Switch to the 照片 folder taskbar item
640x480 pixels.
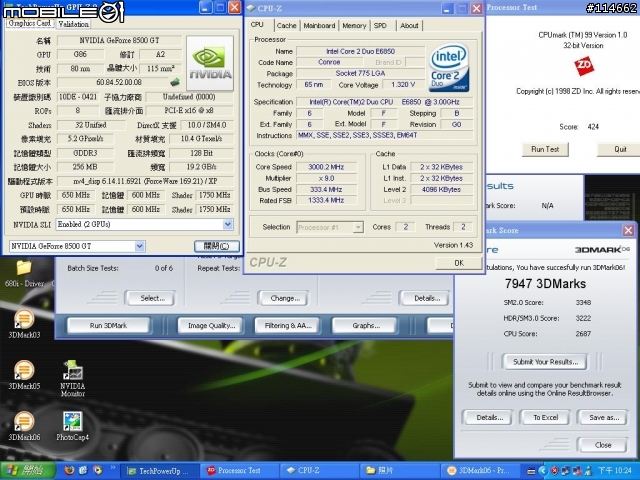click(x=401, y=471)
